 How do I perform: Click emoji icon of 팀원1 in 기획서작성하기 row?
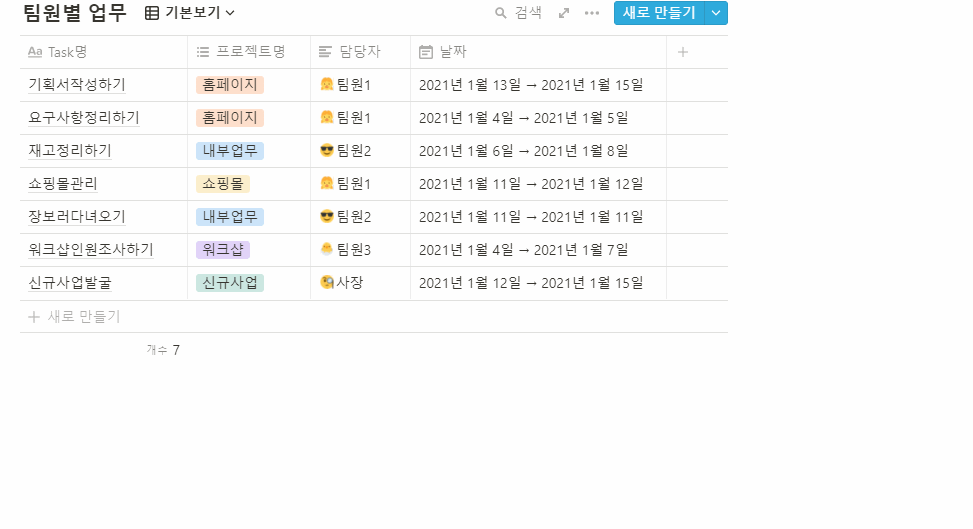326,84
